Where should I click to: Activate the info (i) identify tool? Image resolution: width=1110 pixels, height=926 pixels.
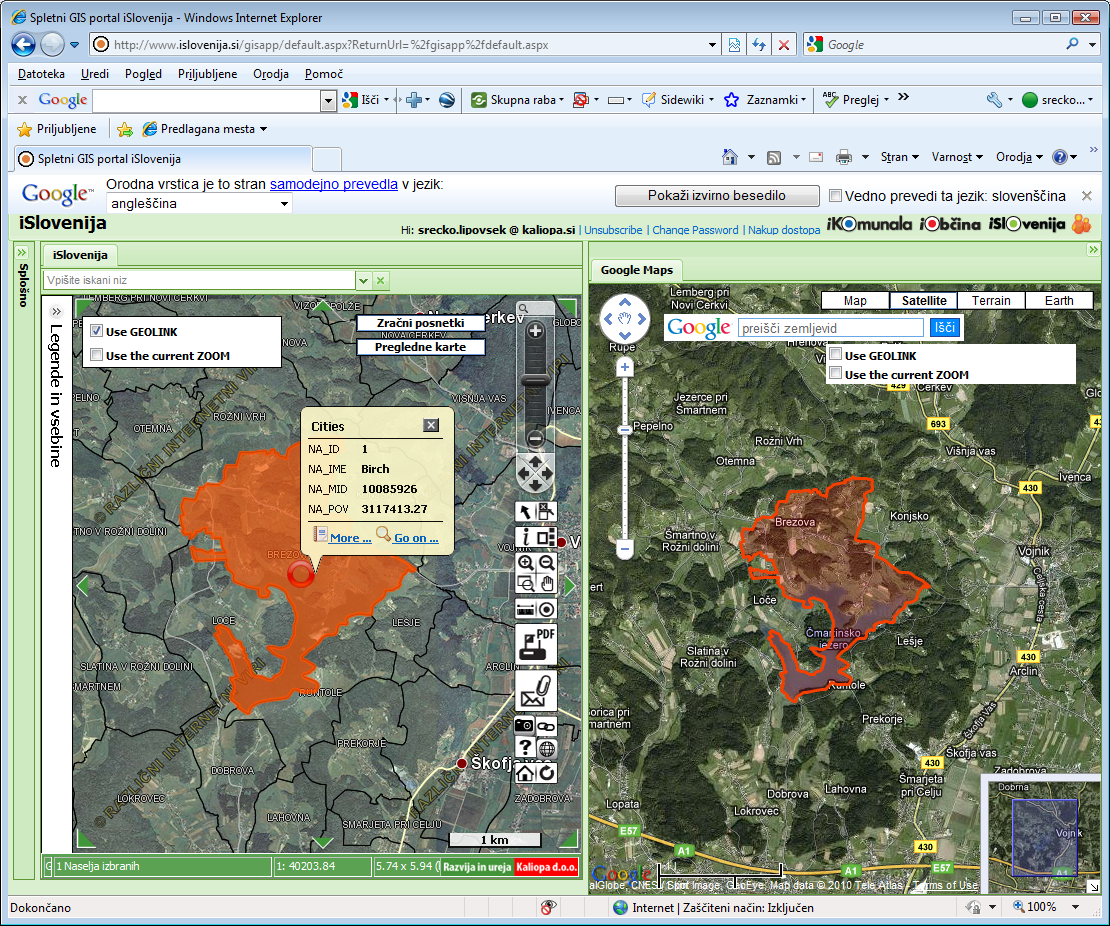[x=525, y=537]
